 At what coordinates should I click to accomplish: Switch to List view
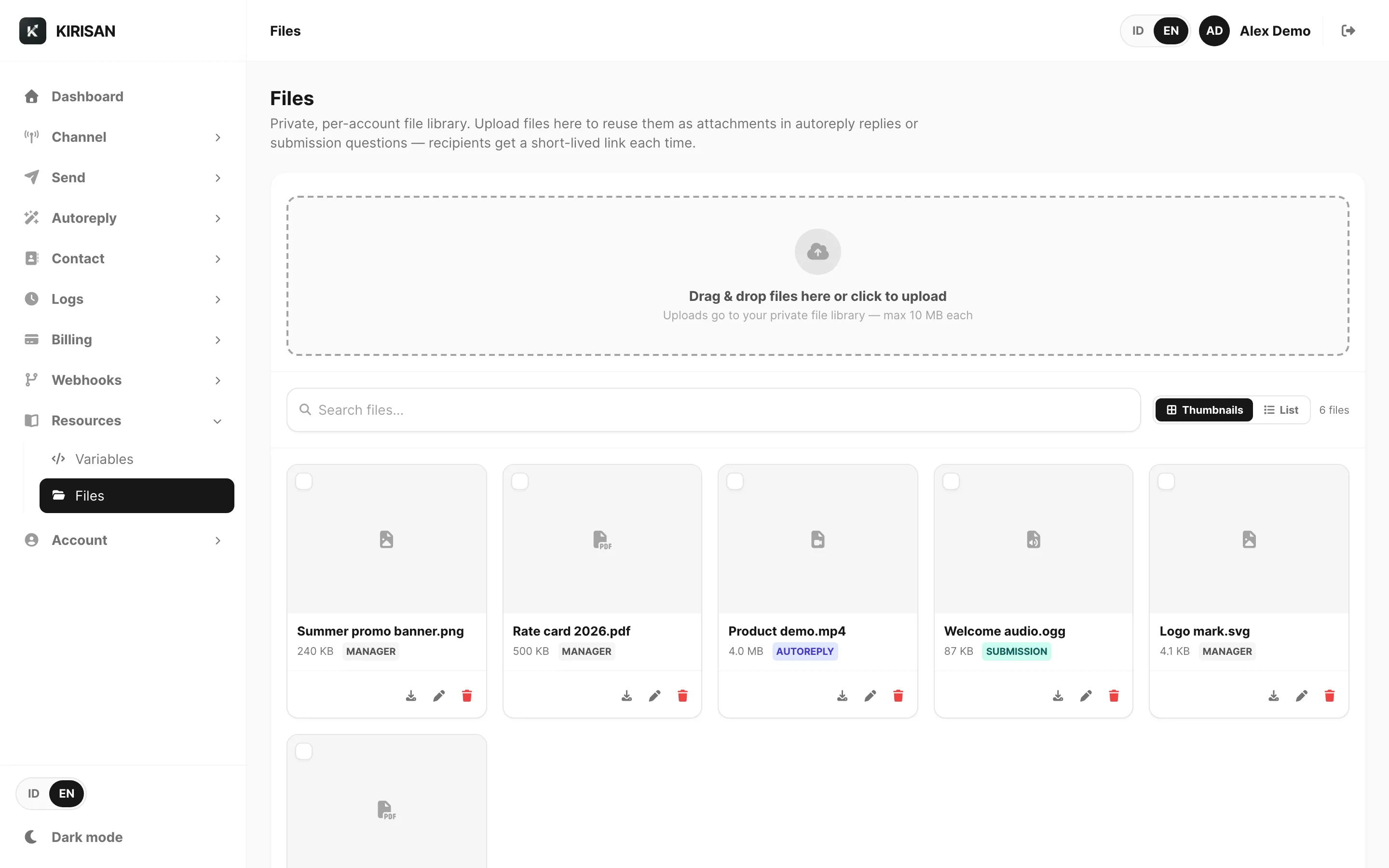(x=1280, y=410)
